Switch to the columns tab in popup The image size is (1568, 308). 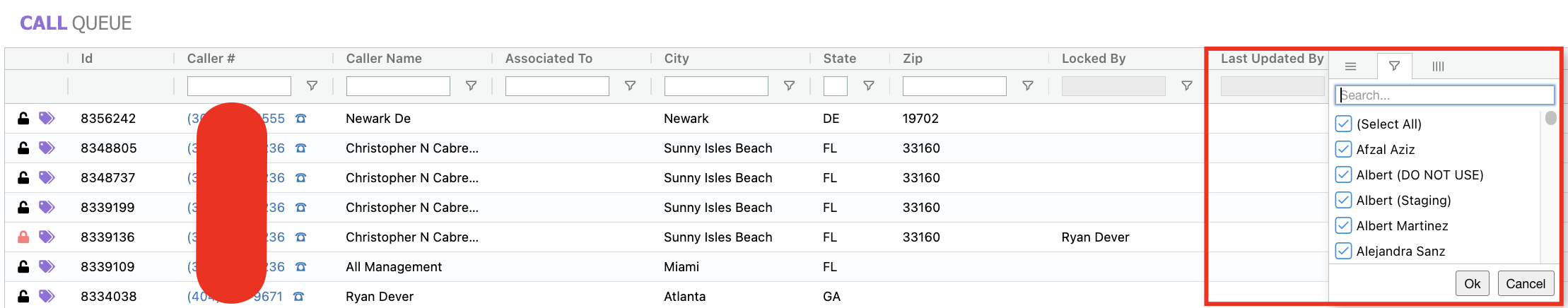click(1438, 66)
